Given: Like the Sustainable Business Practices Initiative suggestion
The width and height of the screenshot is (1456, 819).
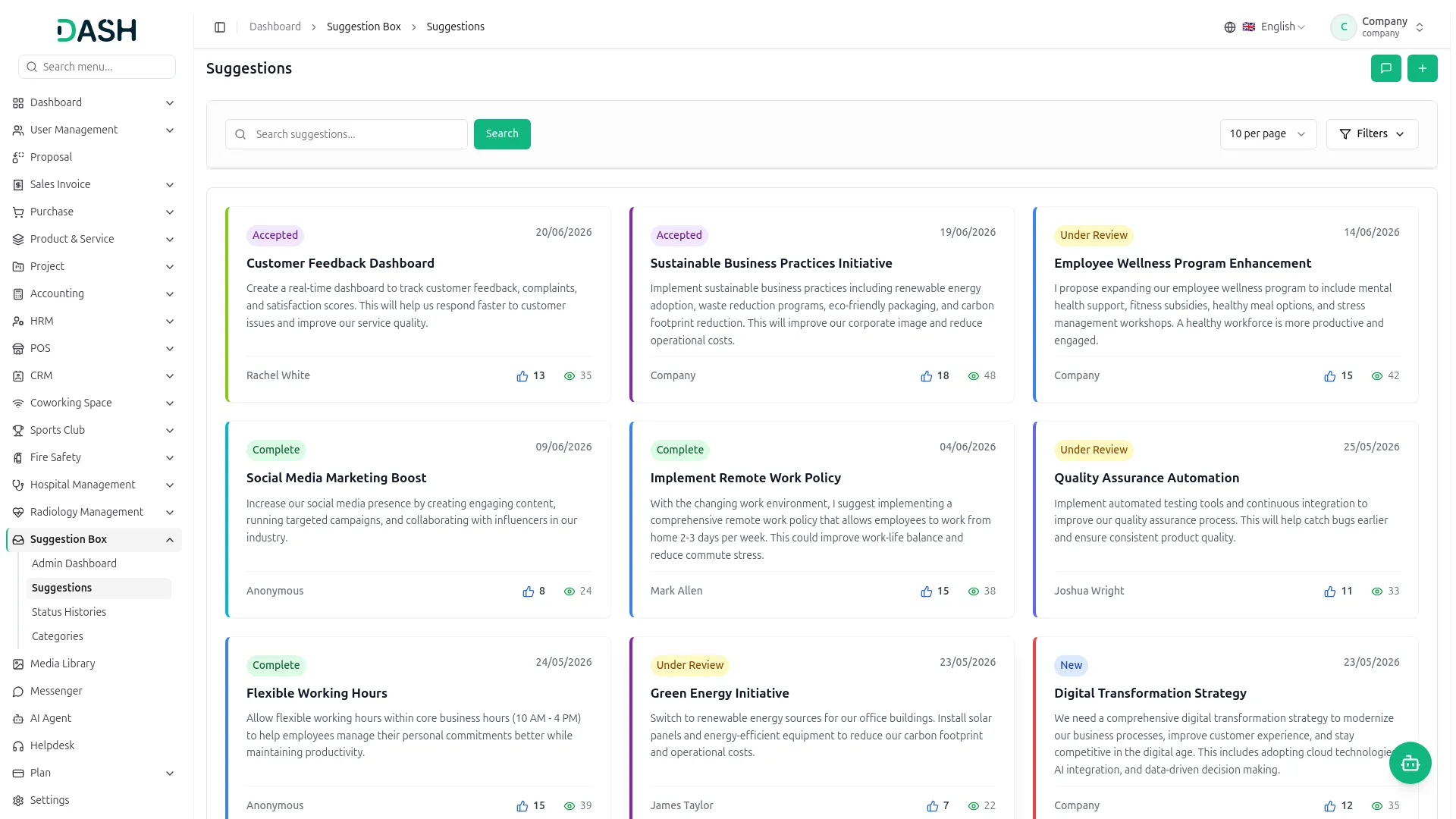Looking at the screenshot, I should [x=926, y=376].
